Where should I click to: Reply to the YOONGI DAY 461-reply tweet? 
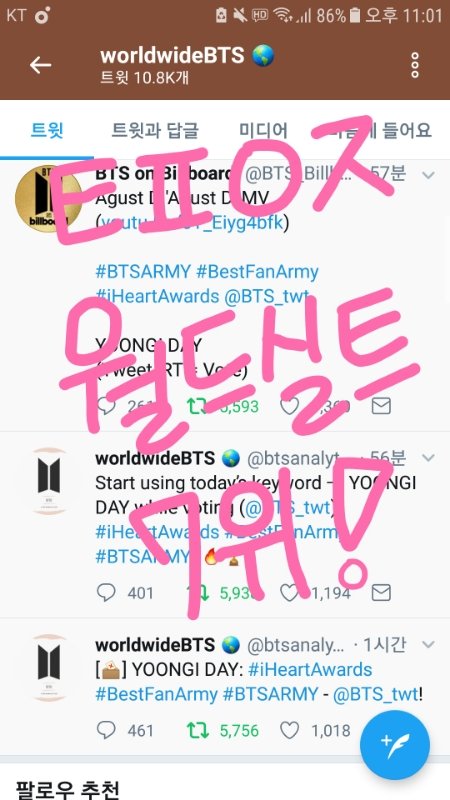(x=106, y=731)
